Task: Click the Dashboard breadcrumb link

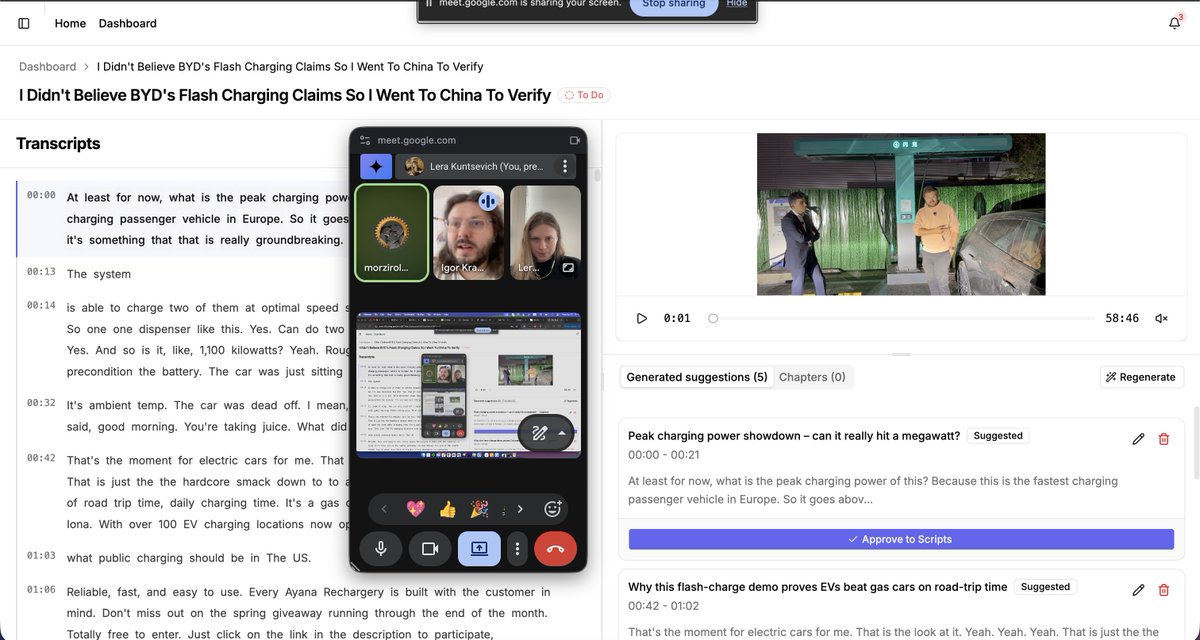Action: point(47,67)
